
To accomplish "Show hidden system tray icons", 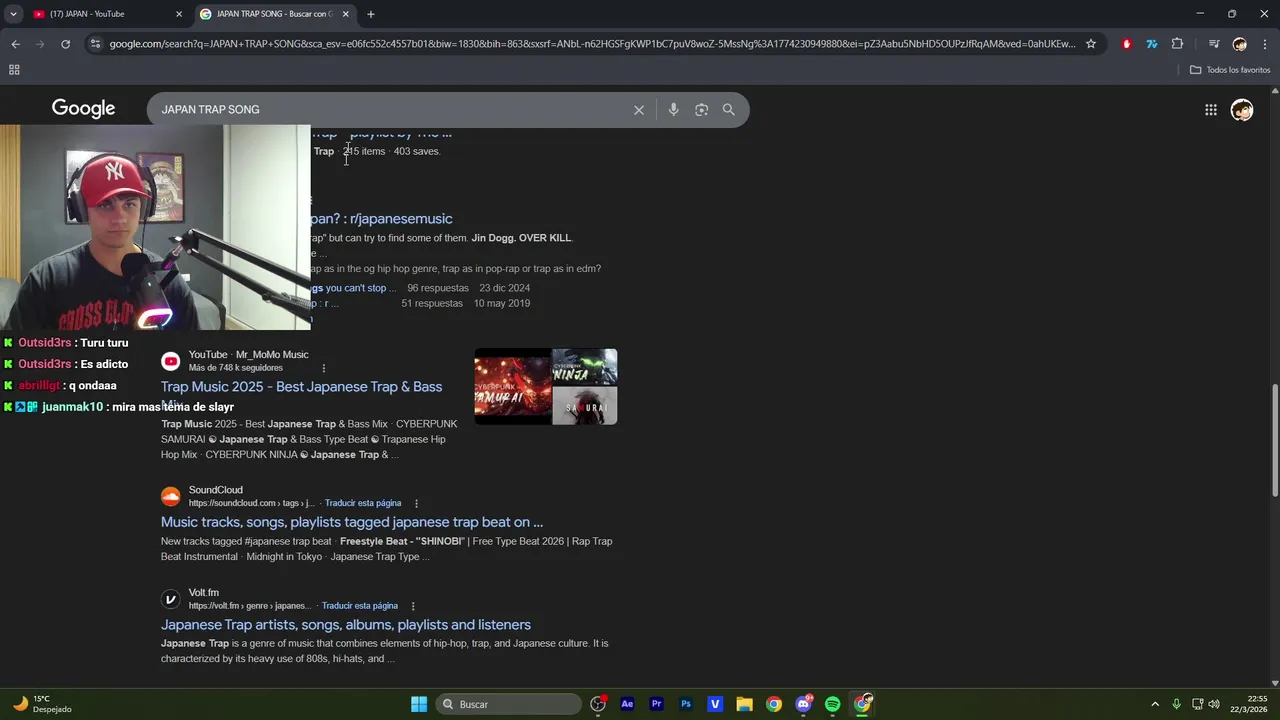I will (1155, 704).
